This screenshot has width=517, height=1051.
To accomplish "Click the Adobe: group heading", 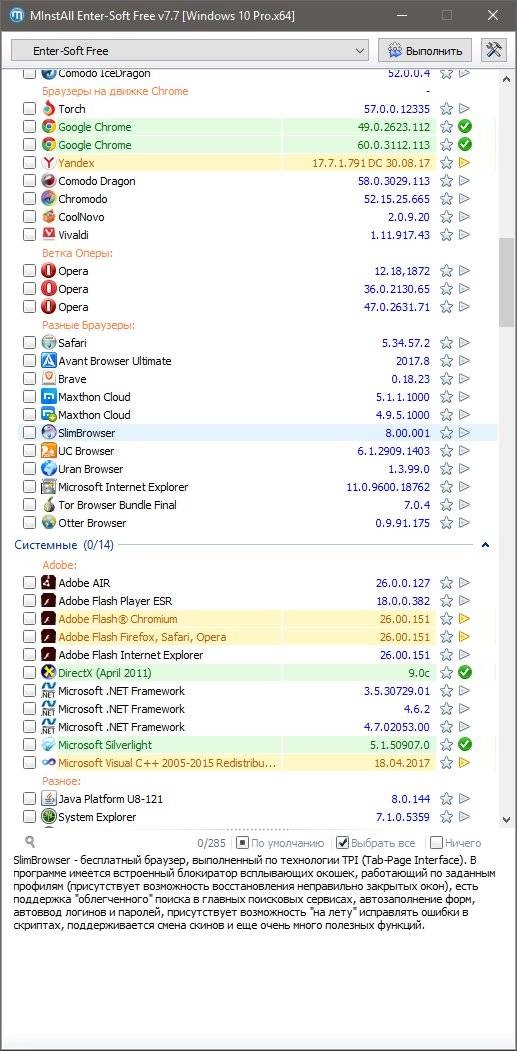I will [60, 565].
